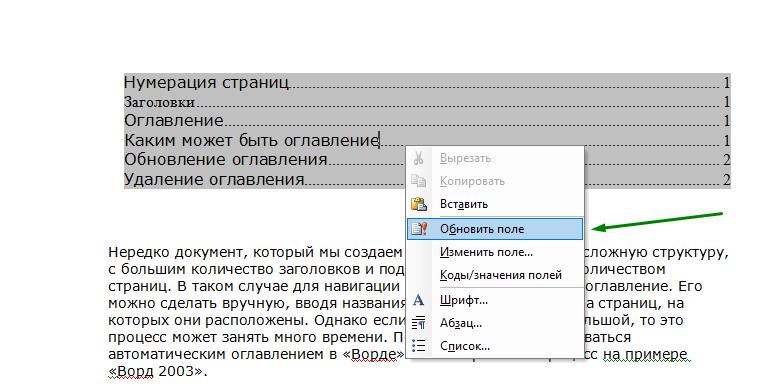Follow the Нумерация страниц contents link
Image resolution: width=767 pixels, height=387 pixels.
(x=206, y=82)
